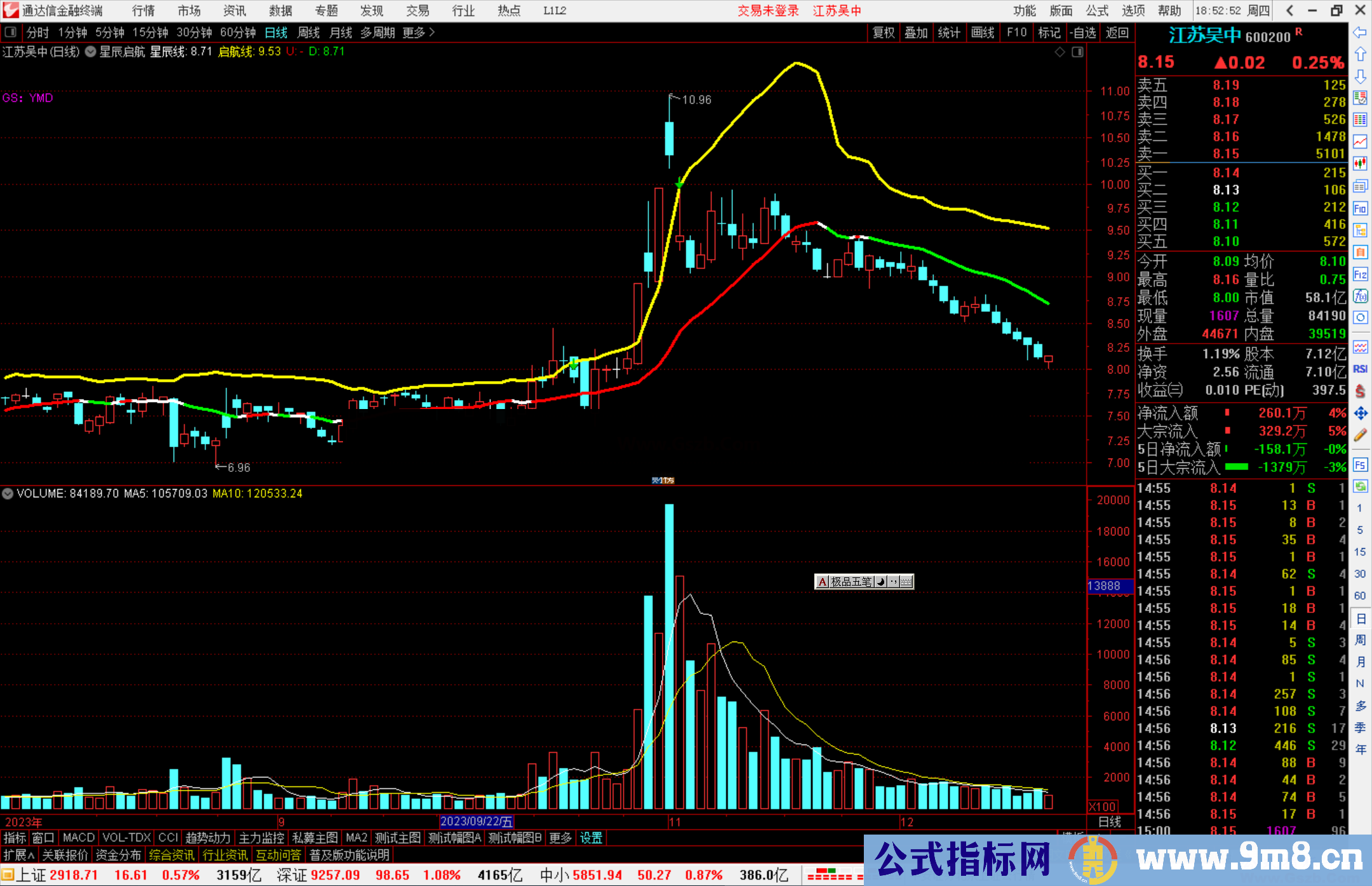Screen dimensions: 1372x886
Task: Click the 2023/09/22 date timeline marker
Action: point(476,822)
